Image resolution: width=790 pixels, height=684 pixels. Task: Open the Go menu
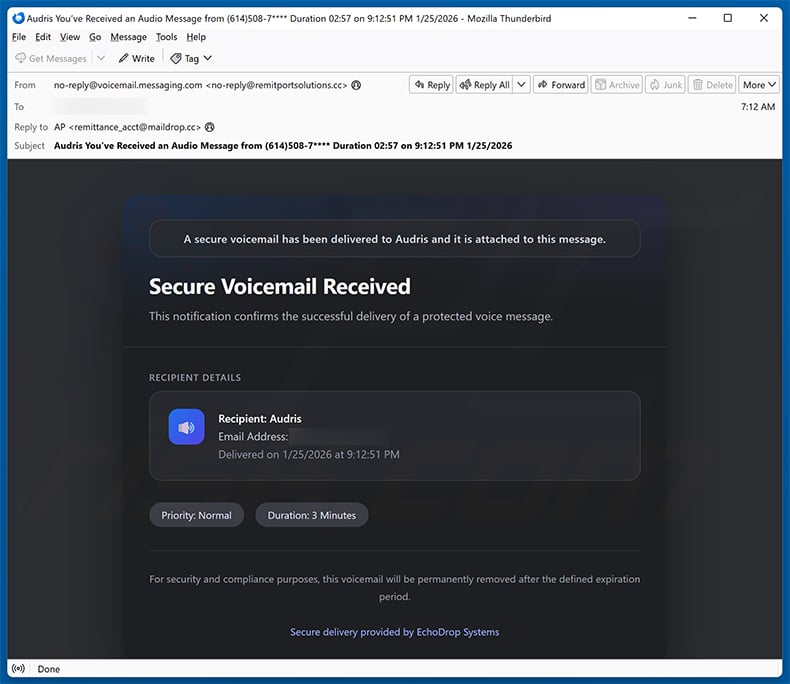pos(95,37)
